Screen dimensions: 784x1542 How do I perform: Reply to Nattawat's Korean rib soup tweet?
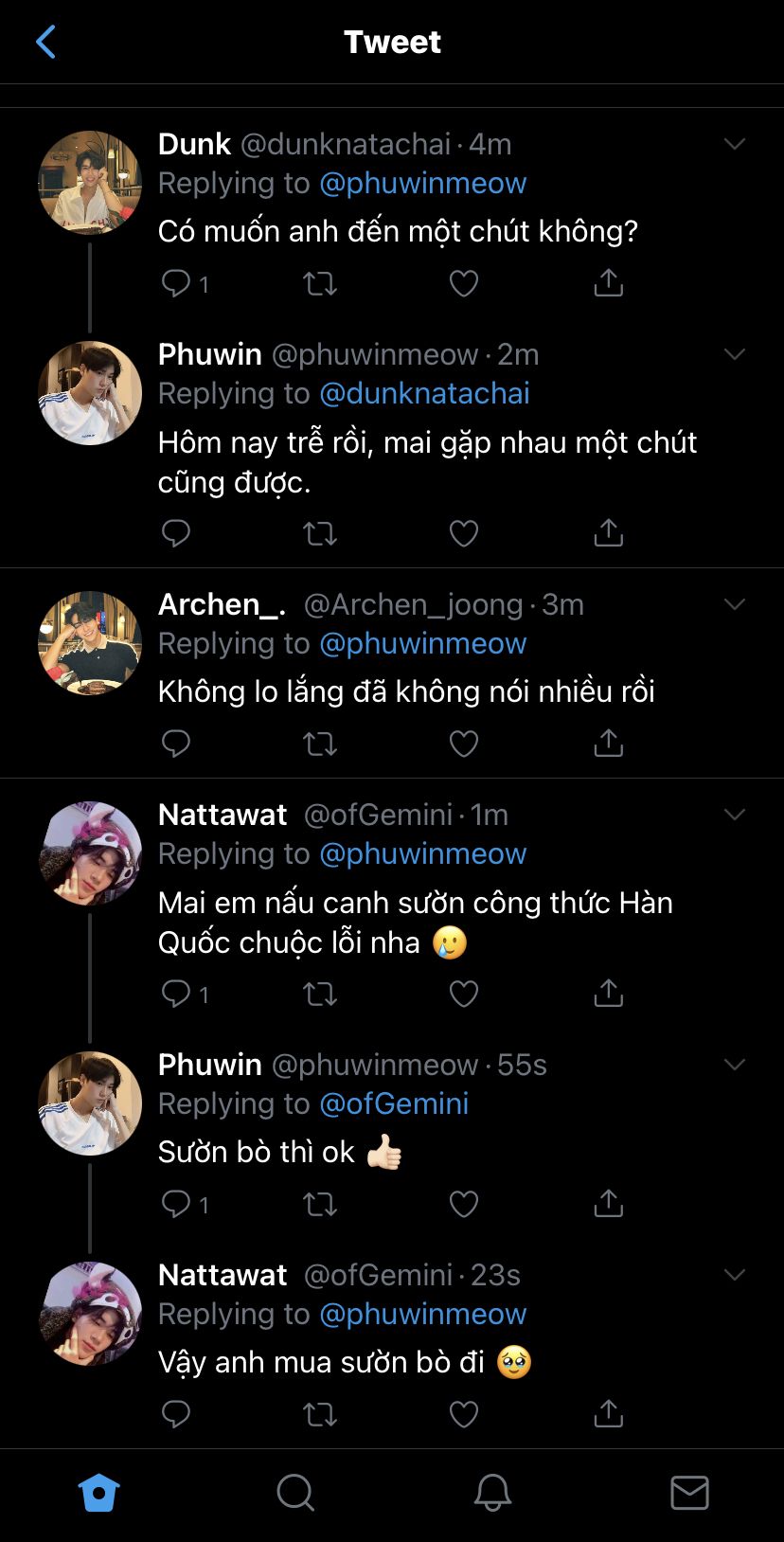(x=176, y=993)
